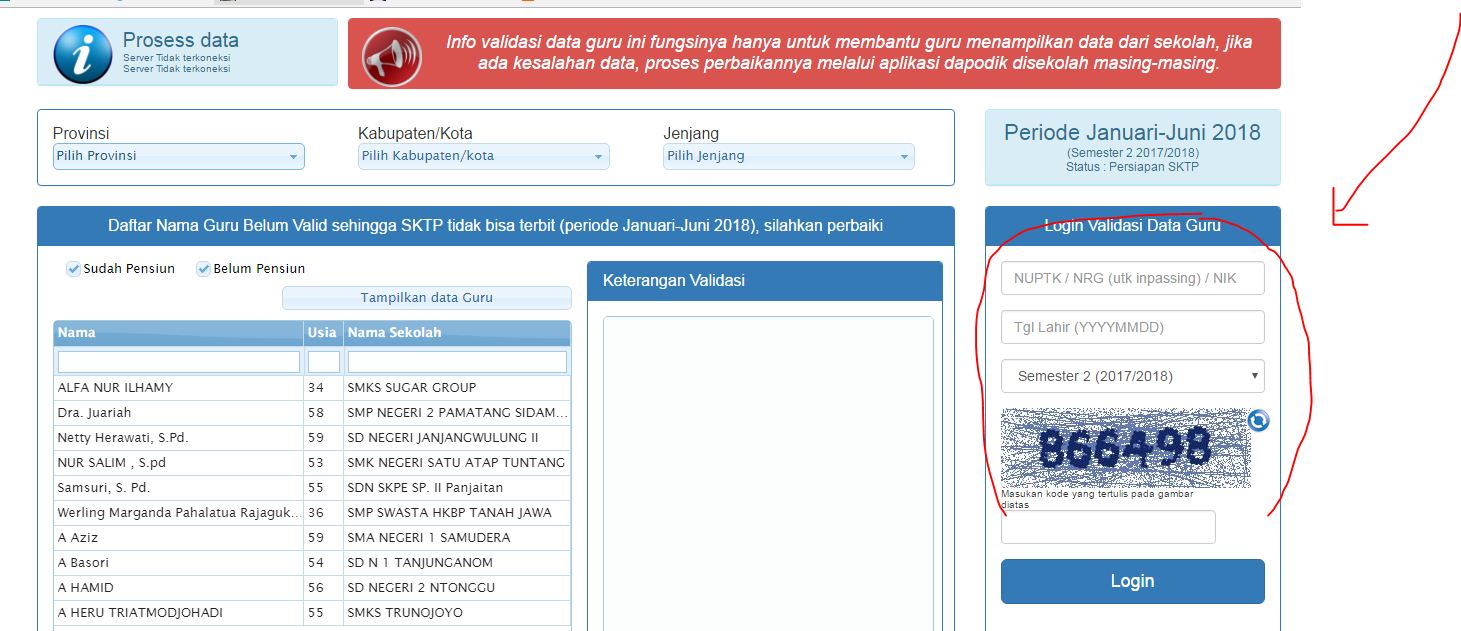Click the captcha code input box
Image resolution: width=1461 pixels, height=631 pixels.
1108,527
